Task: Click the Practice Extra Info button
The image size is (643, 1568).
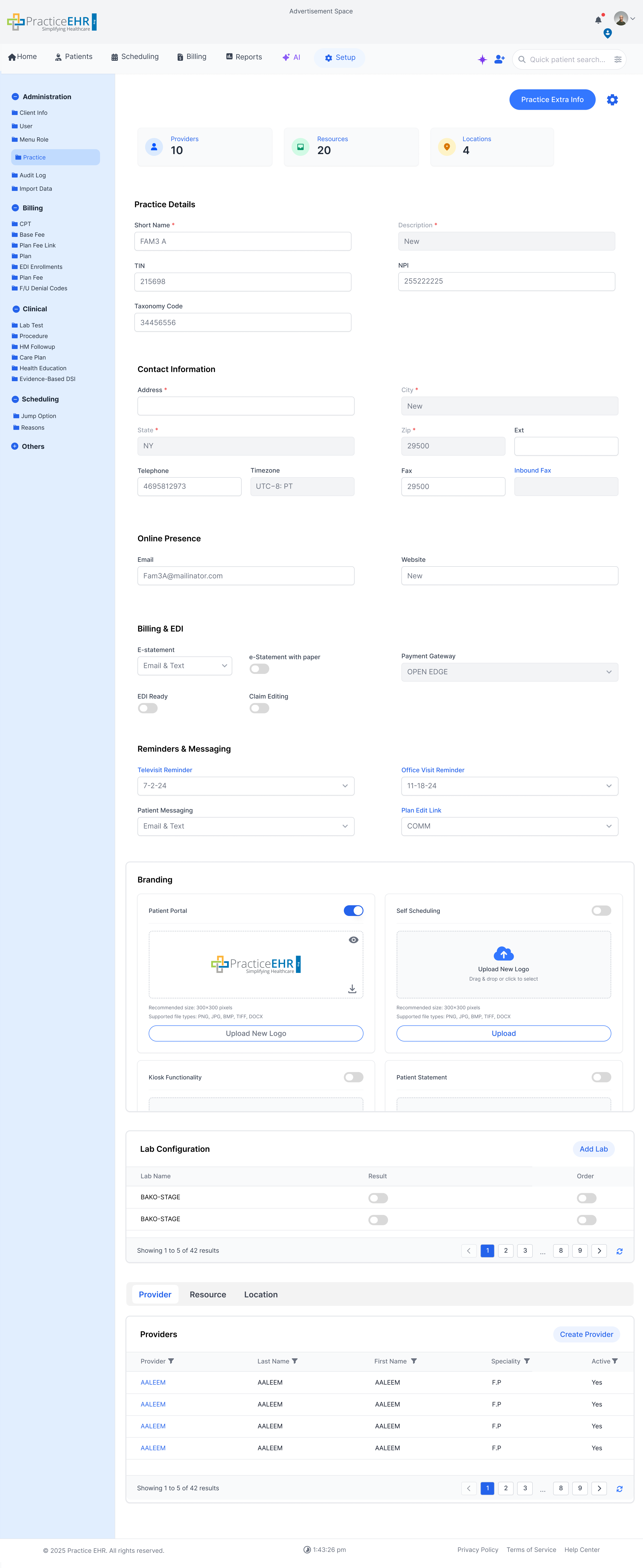Action: click(x=552, y=100)
